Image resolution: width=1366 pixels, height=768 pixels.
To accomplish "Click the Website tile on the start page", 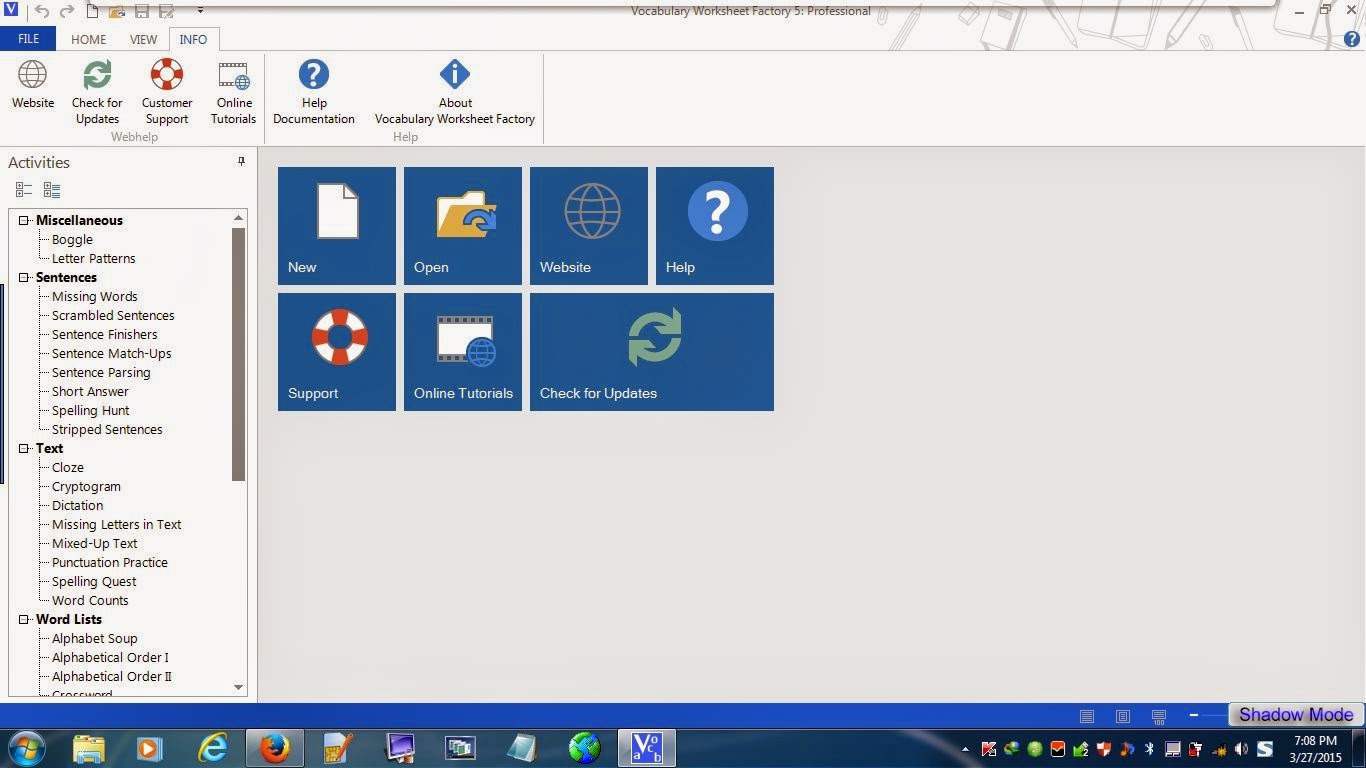I will (x=589, y=226).
